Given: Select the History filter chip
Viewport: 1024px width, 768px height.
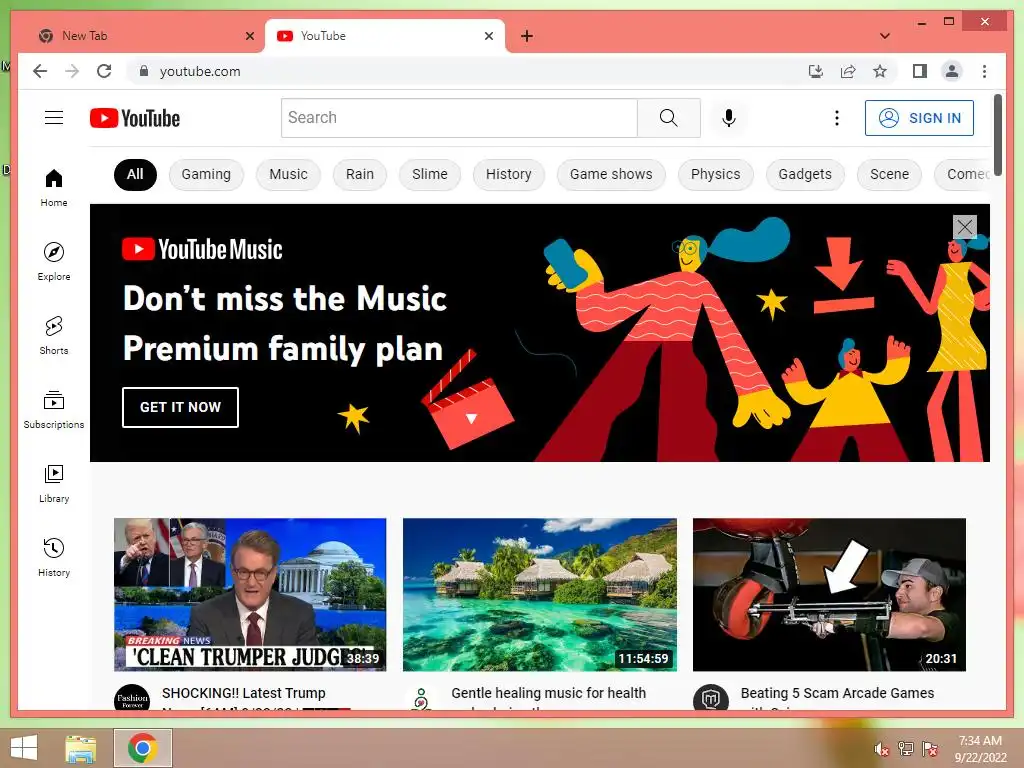Looking at the screenshot, I should [x=509, y=174].
